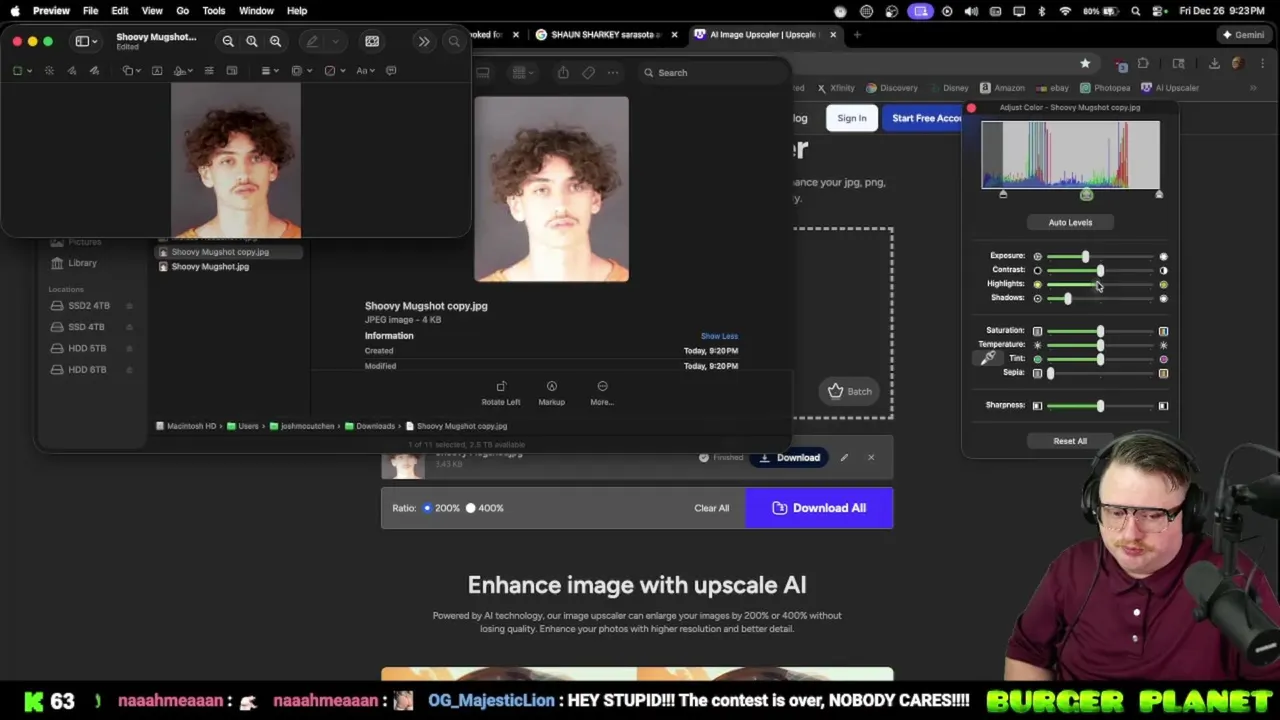The image size is (1280, 720).
Task: Insert a text box with Text tool
Action: 157,71
